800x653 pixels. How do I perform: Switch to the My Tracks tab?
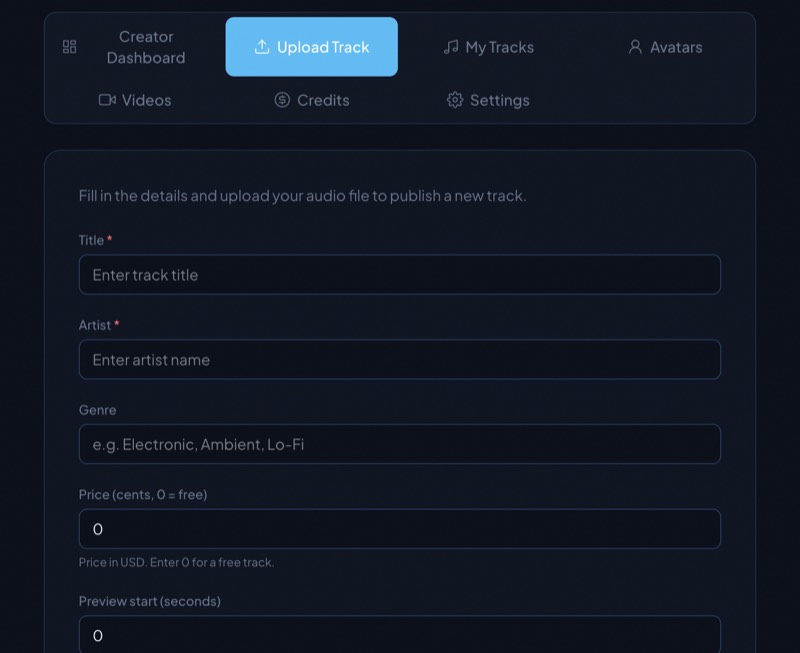pyautogui.click(x=489, y=46)
